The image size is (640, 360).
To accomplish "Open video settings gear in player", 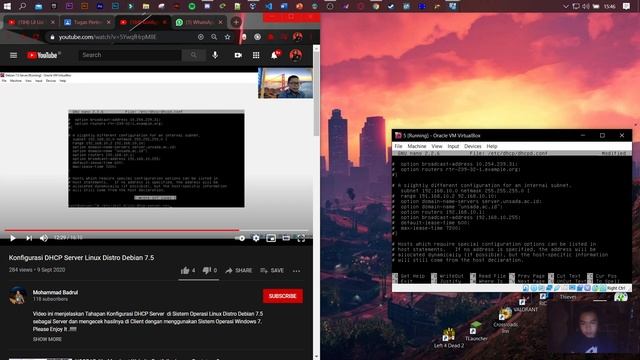I will 256,238.
